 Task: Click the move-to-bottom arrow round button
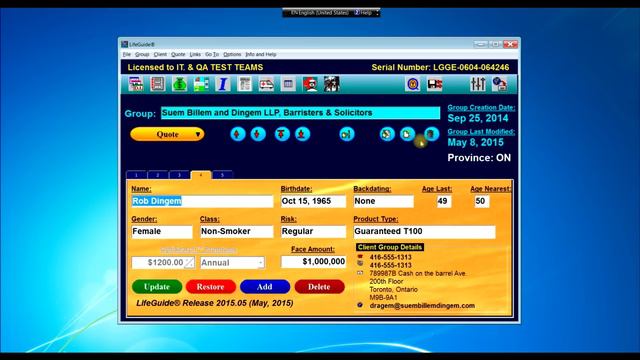pyautogui.click(x=302, y=134)
